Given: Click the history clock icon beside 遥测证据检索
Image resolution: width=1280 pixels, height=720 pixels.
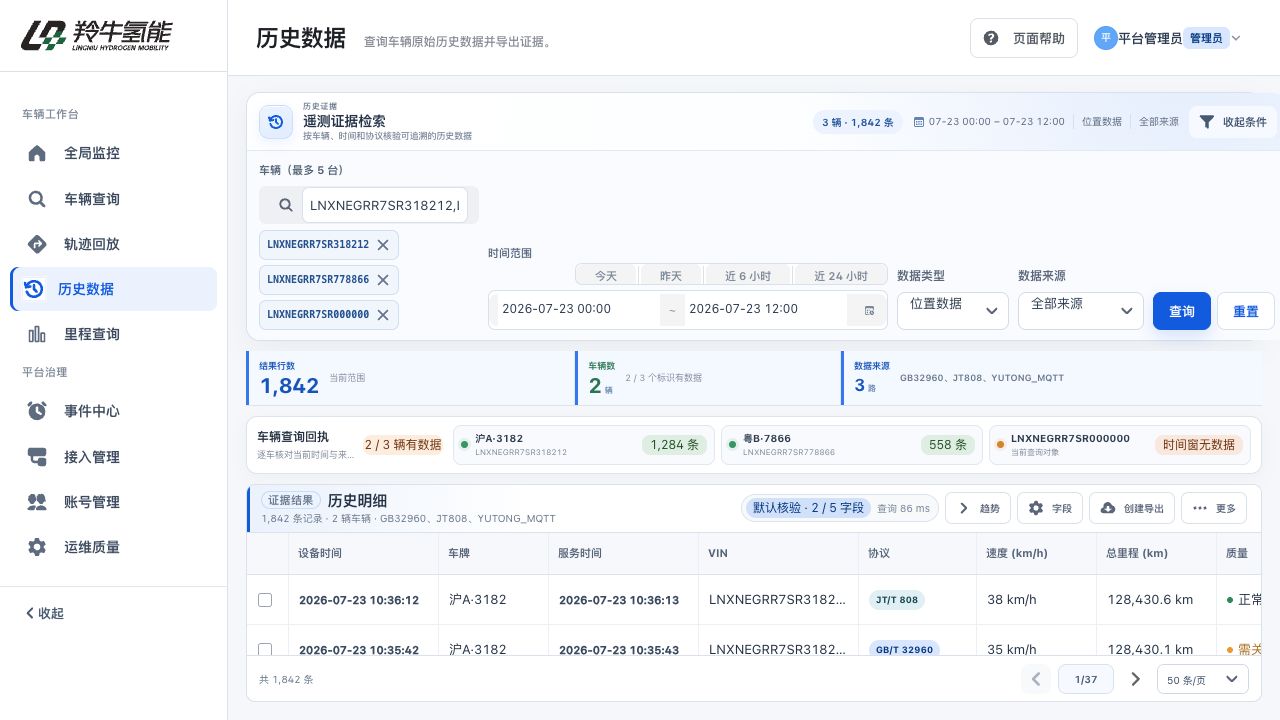Looking at the screenshot, I should point(276,121).
